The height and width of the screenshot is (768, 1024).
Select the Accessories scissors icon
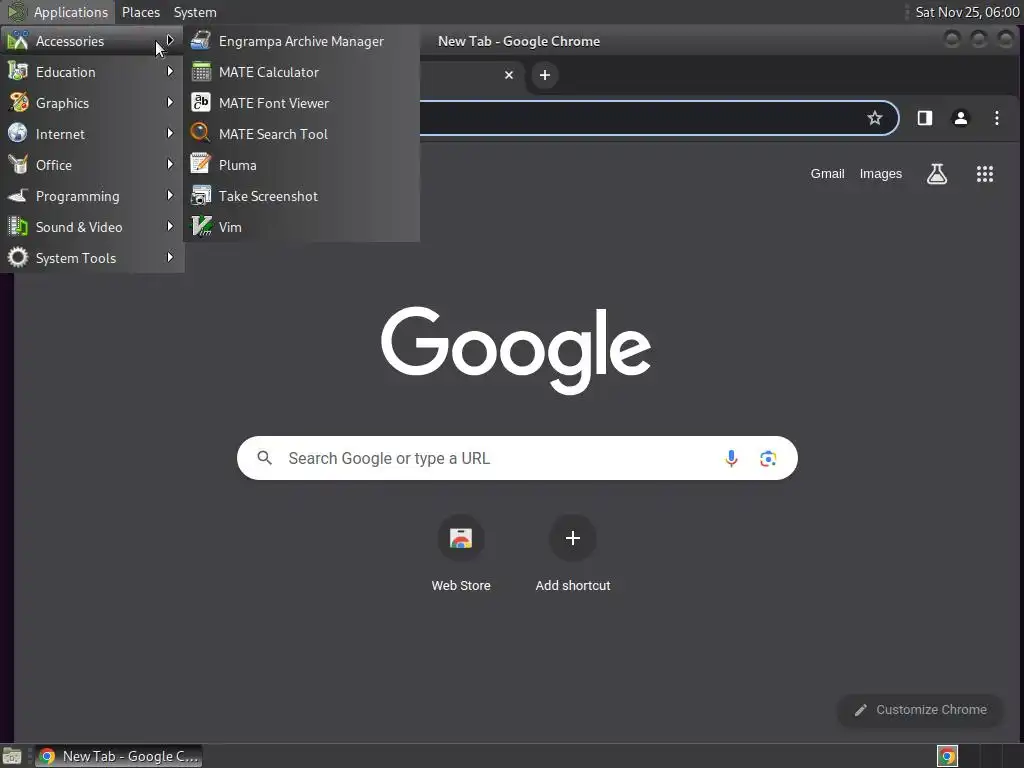[x=18, y=40]
